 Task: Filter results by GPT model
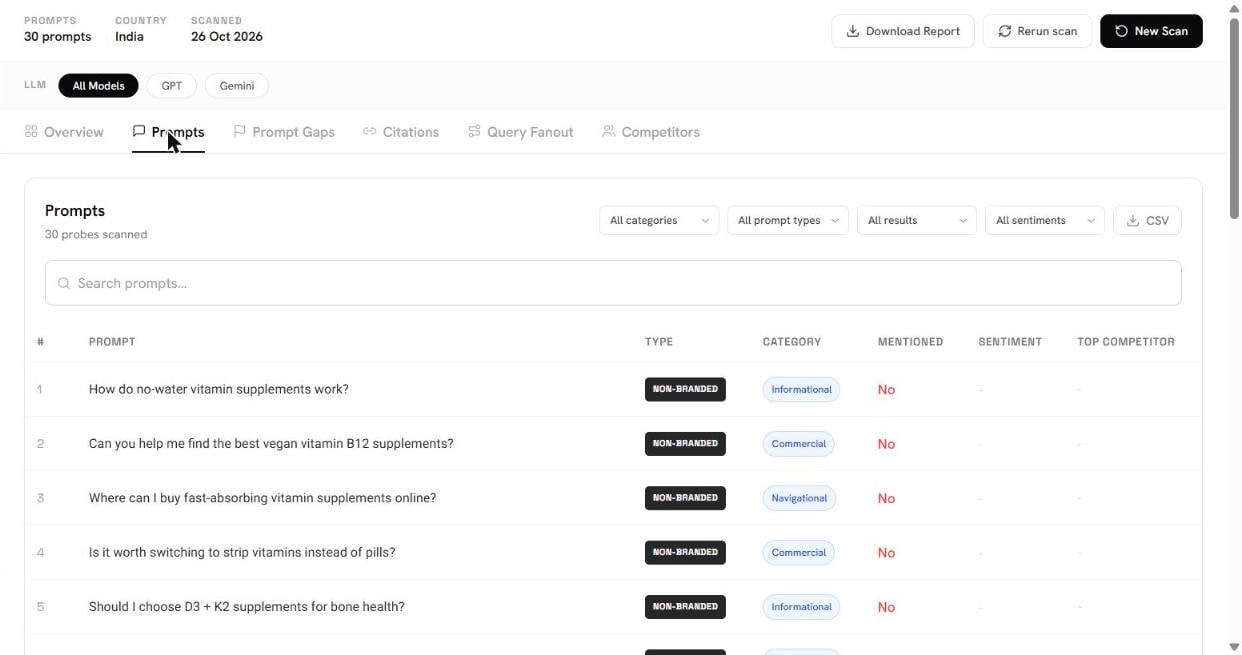[x=172, y=86]
